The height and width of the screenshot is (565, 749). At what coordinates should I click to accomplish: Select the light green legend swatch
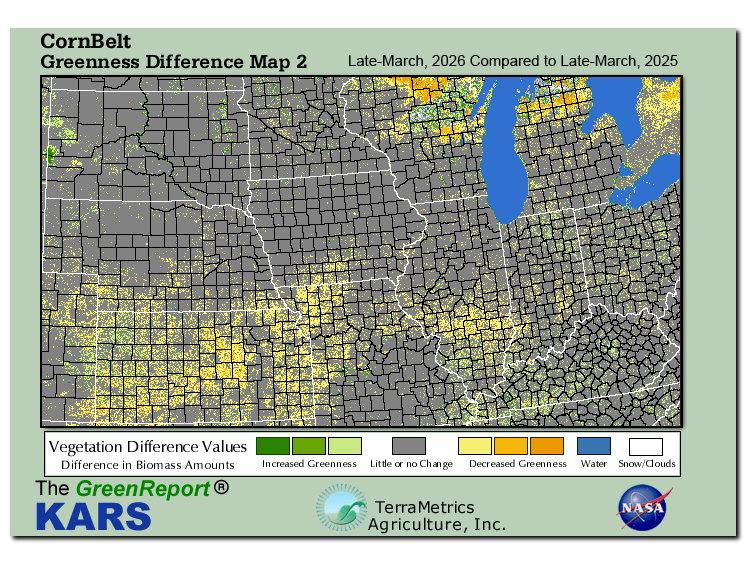(x=344, y=445)
